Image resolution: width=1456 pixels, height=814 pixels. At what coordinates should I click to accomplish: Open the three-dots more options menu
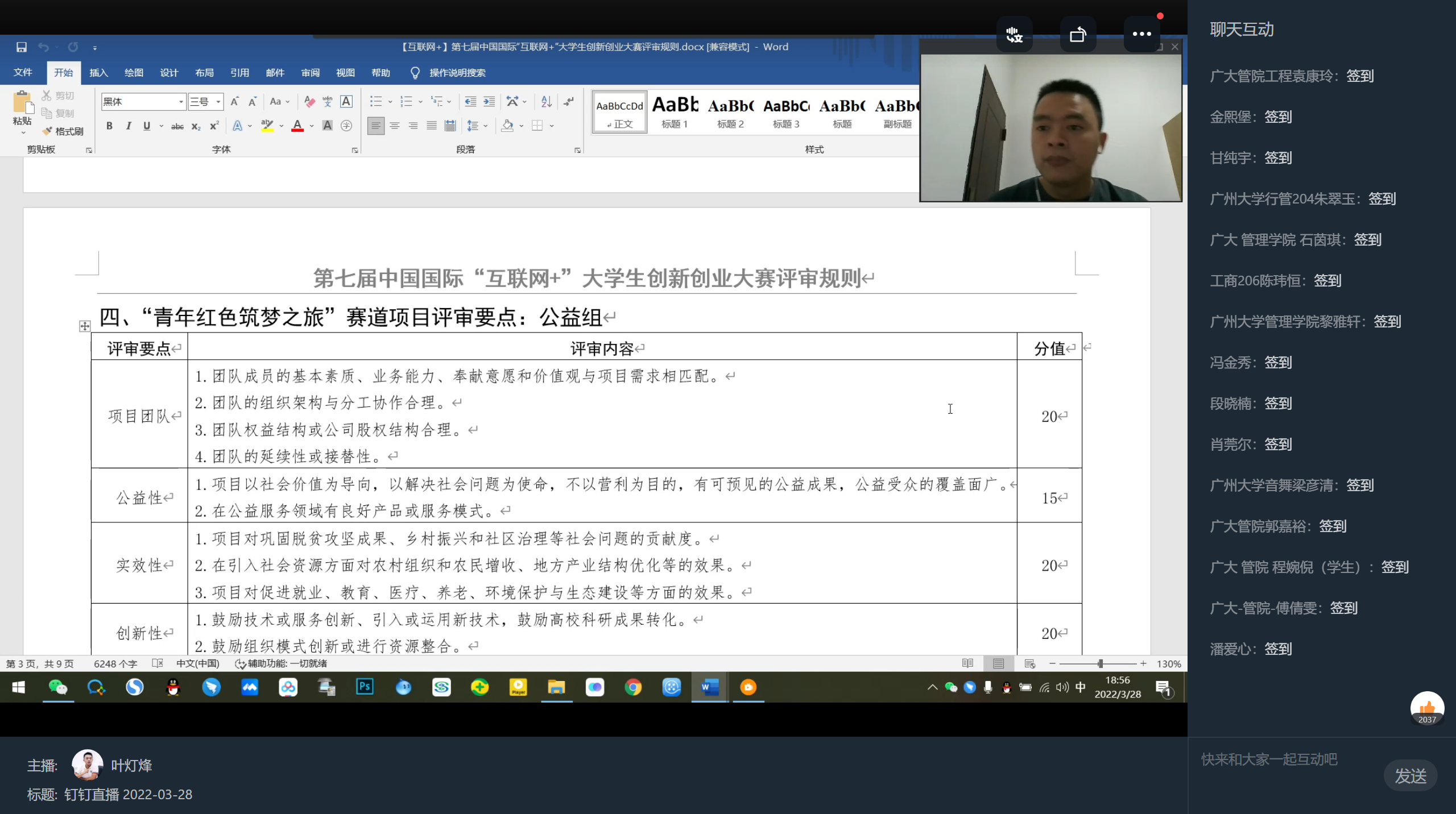pyautogui.click(x=1141, y=34)
